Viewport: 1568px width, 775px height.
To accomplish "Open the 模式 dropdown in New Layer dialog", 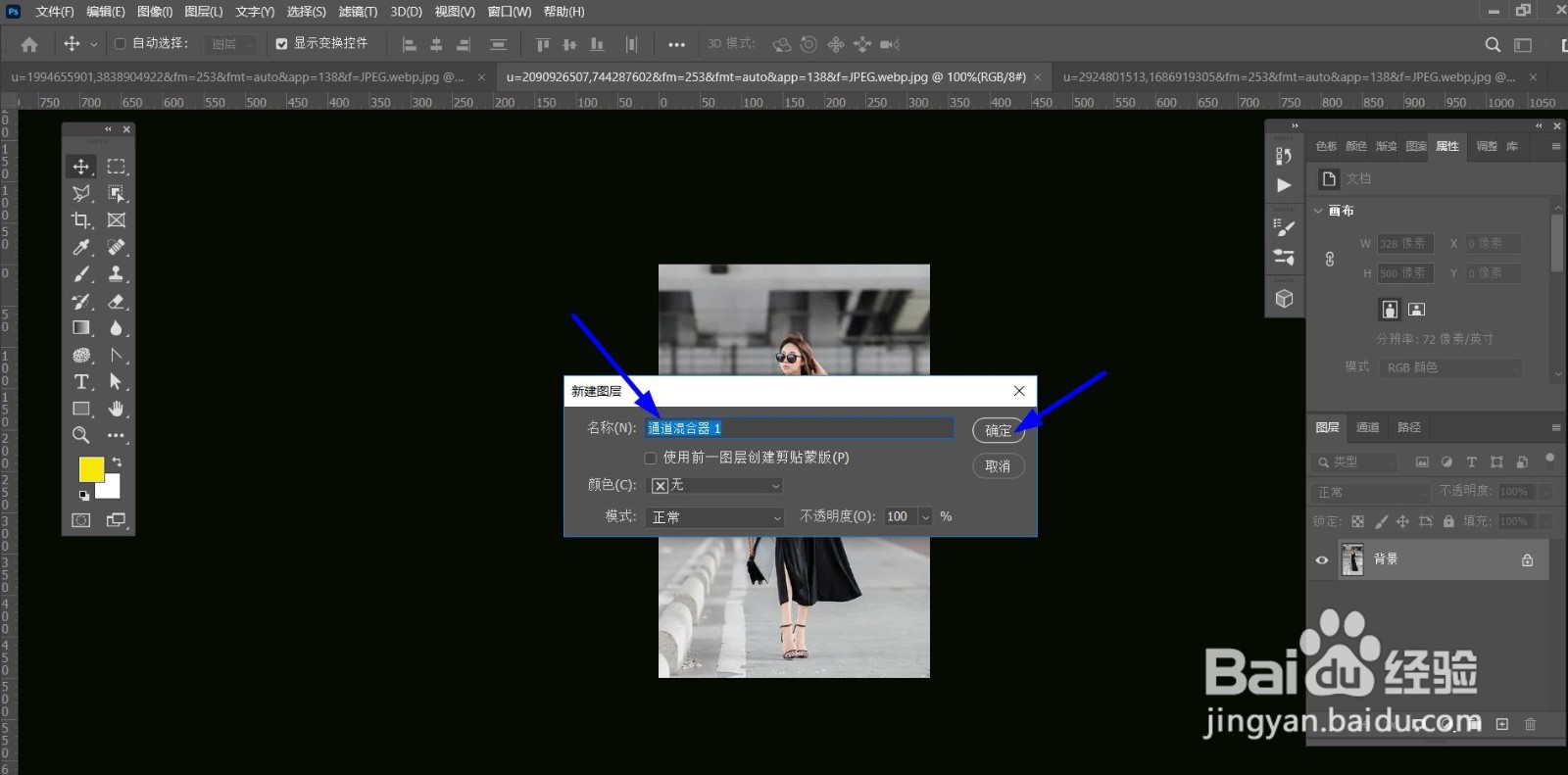I will [x=716, y=516].
